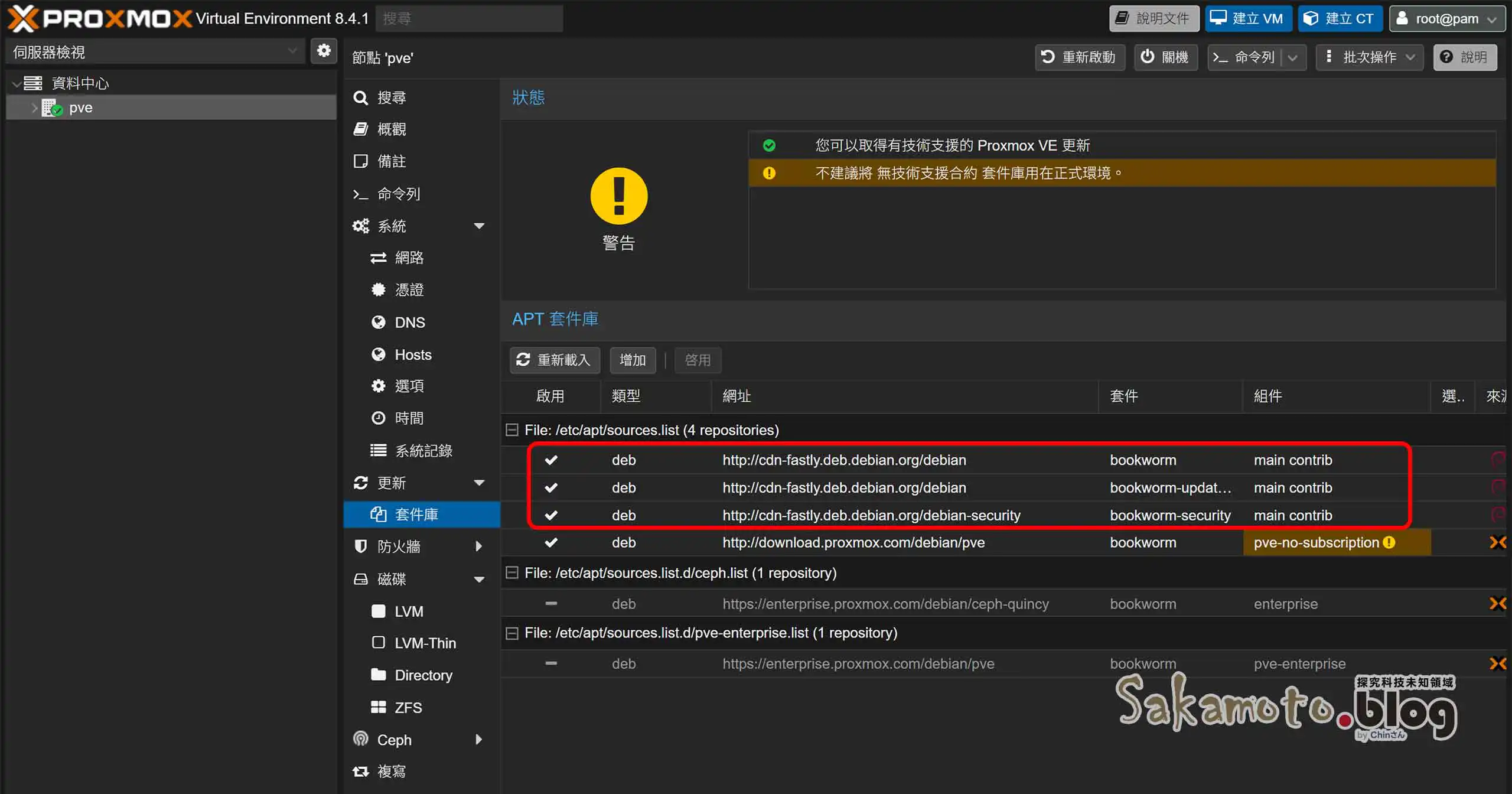This screenshot has height=794, width=1512.
Task: Switch to the 概觀 overview page
Action: click(x=392, y=129)
